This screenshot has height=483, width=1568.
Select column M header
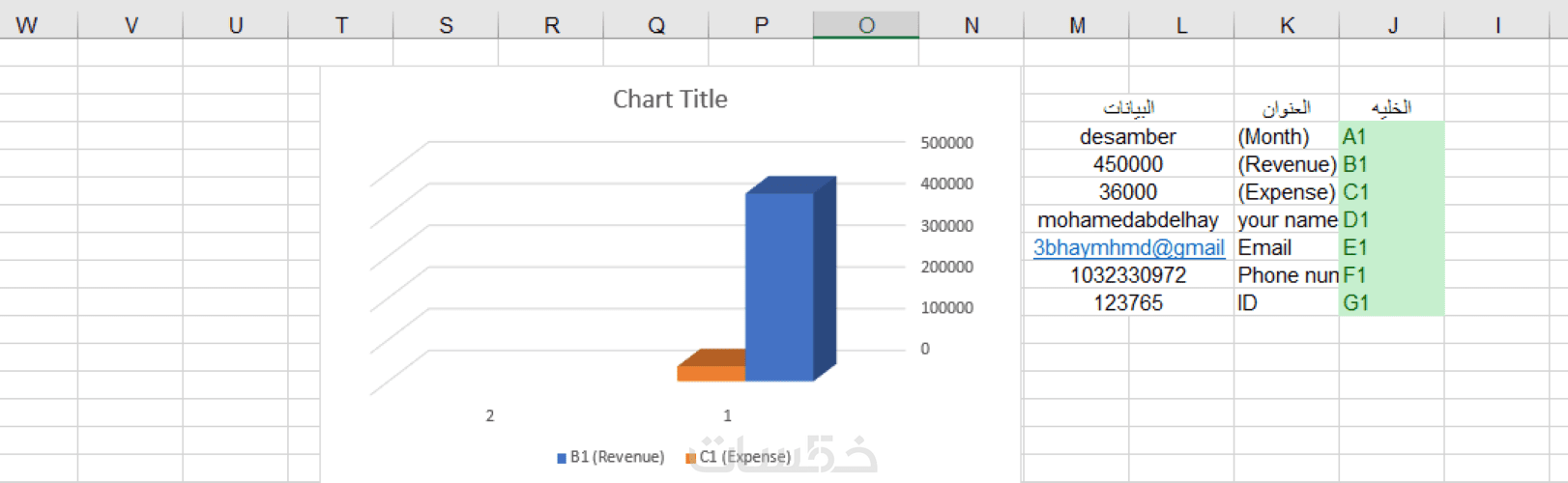tap(1077, 25)
